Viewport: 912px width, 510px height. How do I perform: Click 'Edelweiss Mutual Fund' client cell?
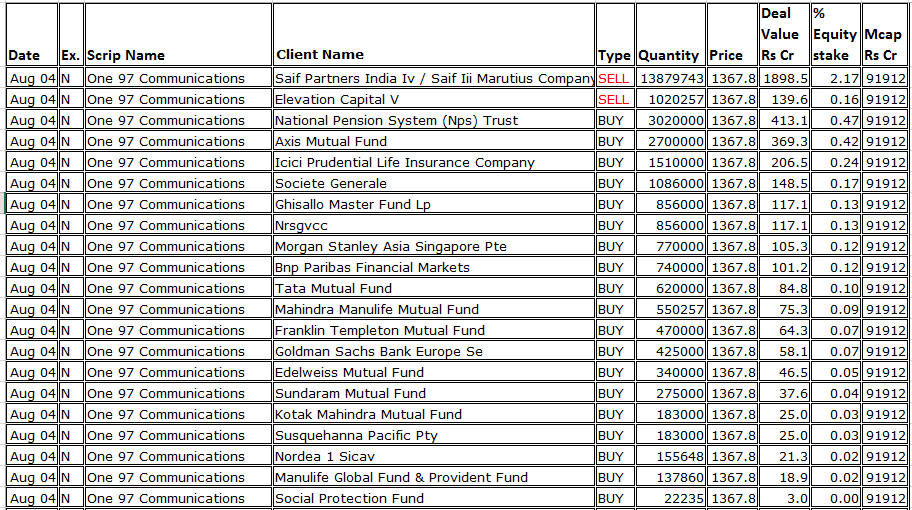pyautogui.click(x=434, y=372)
